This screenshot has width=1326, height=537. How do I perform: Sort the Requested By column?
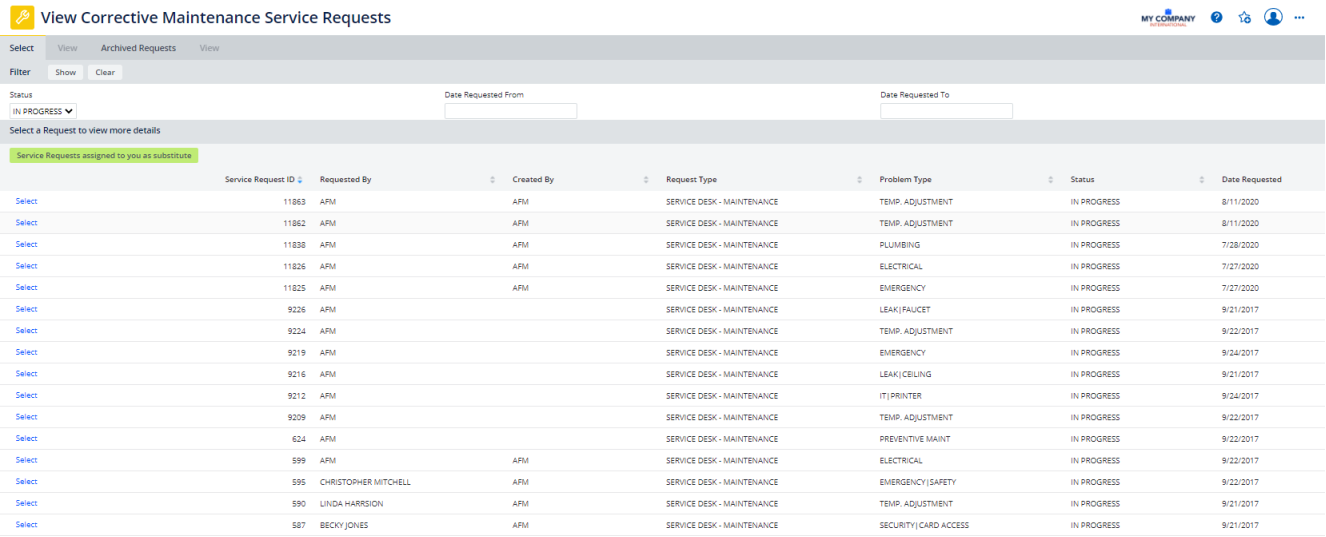492,180
